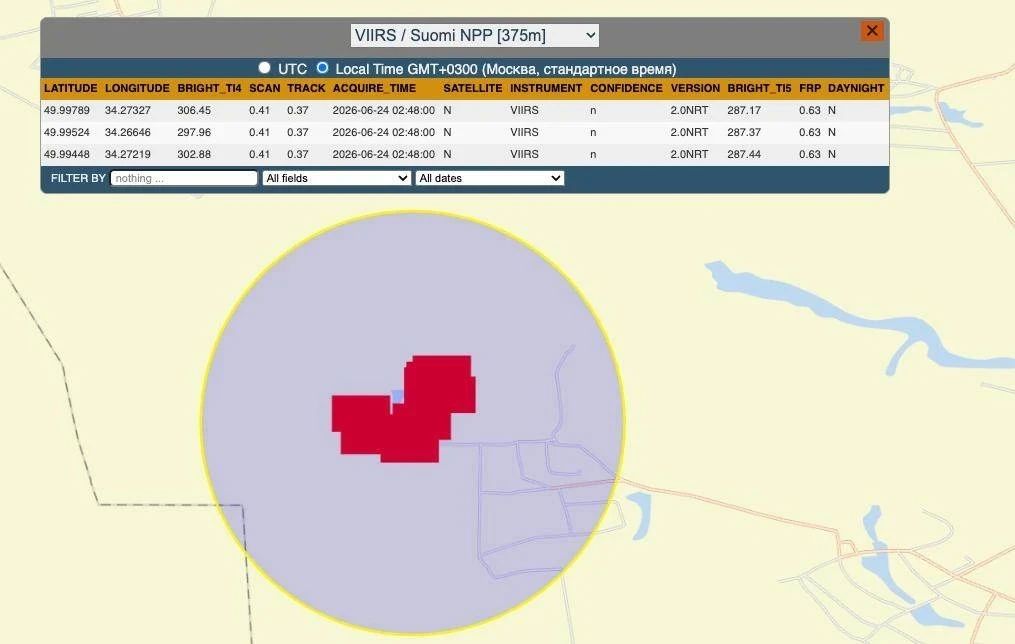Click longitude value 34.27219
1015x644 pixels.
click(x=128, y=154)
